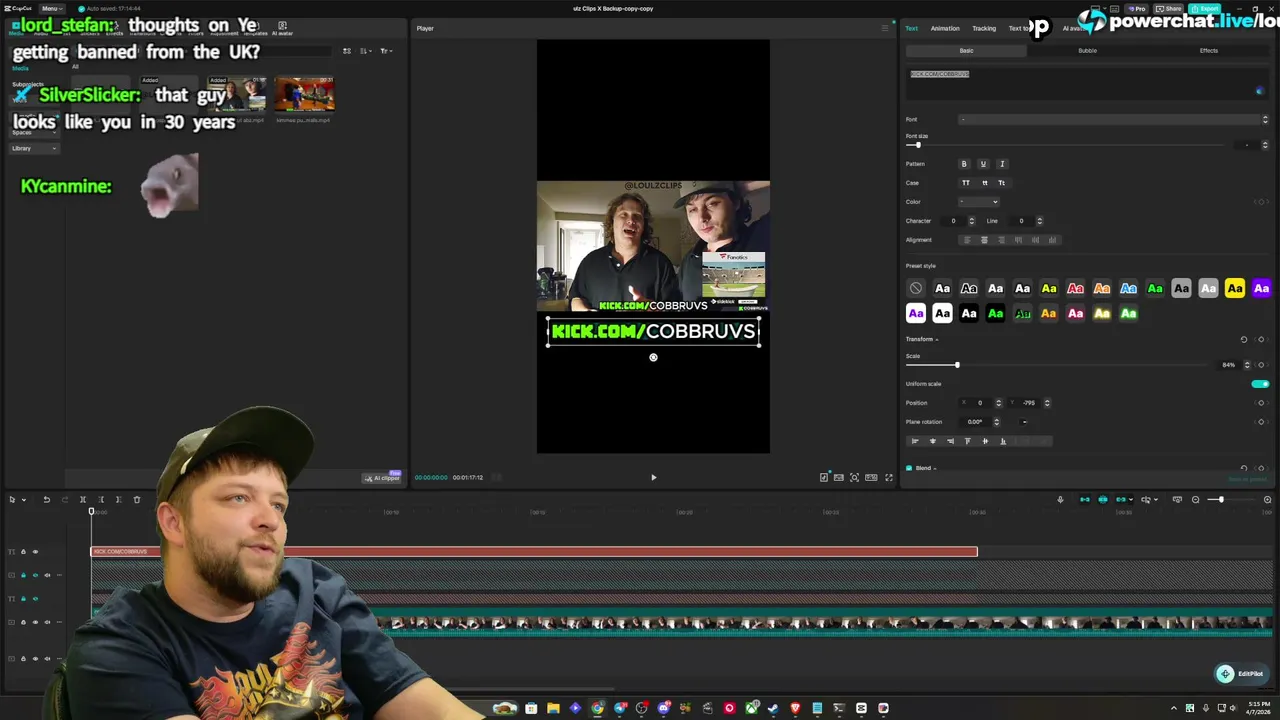Viewport: 1280px width, 720px height.
Task: Set text case to lowercase tt
Action: click(x=985, y=183)
